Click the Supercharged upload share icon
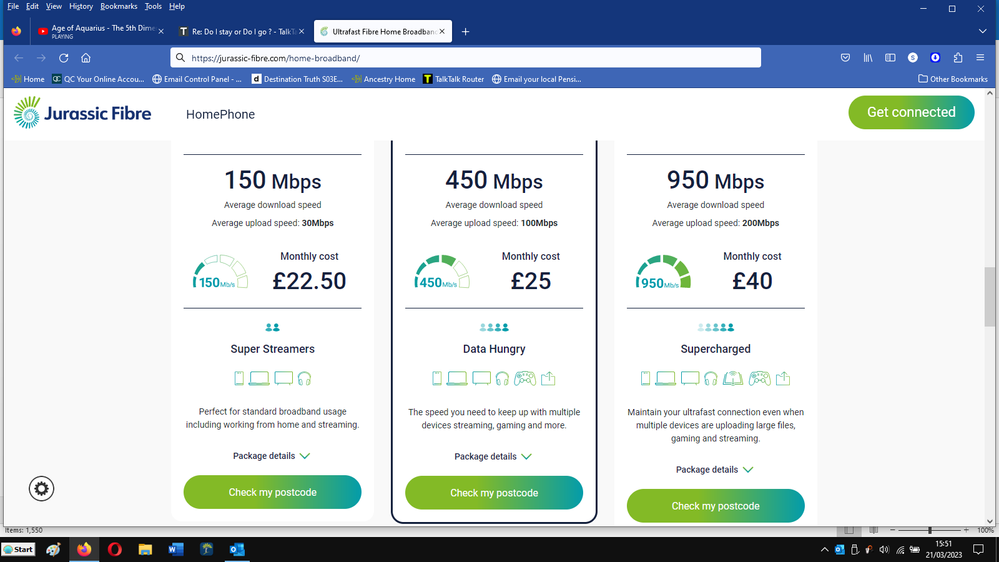 point(783,378)
